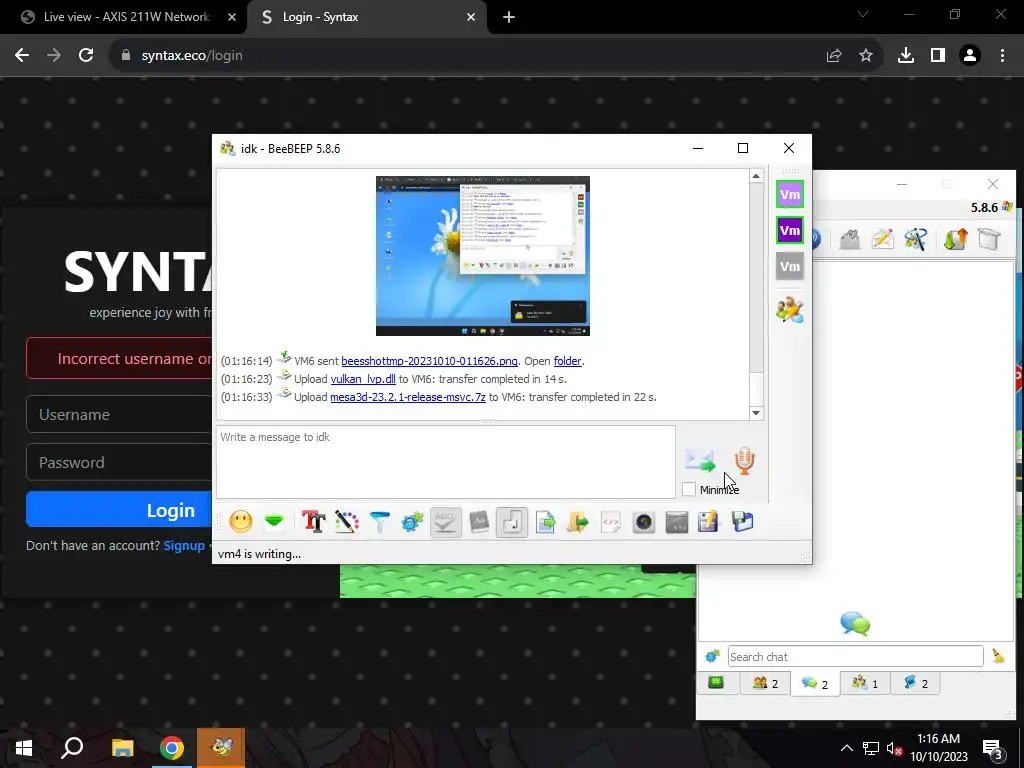Click the screenshot camera icon
1024x768 pixels.
[x=644, y=522]
